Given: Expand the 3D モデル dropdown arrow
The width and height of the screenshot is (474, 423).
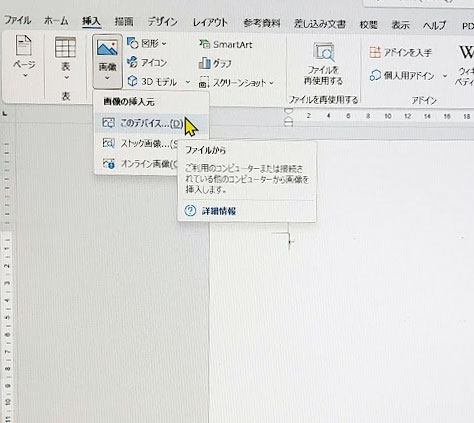Looking at the screenshot, I should click(x=188, y=82).
